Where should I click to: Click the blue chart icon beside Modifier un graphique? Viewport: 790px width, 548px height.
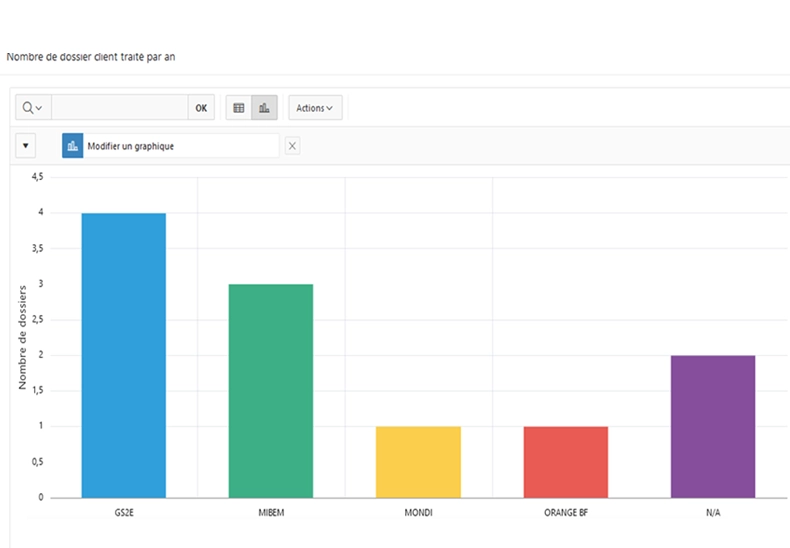pyautogui.click(x=72, y=146)
